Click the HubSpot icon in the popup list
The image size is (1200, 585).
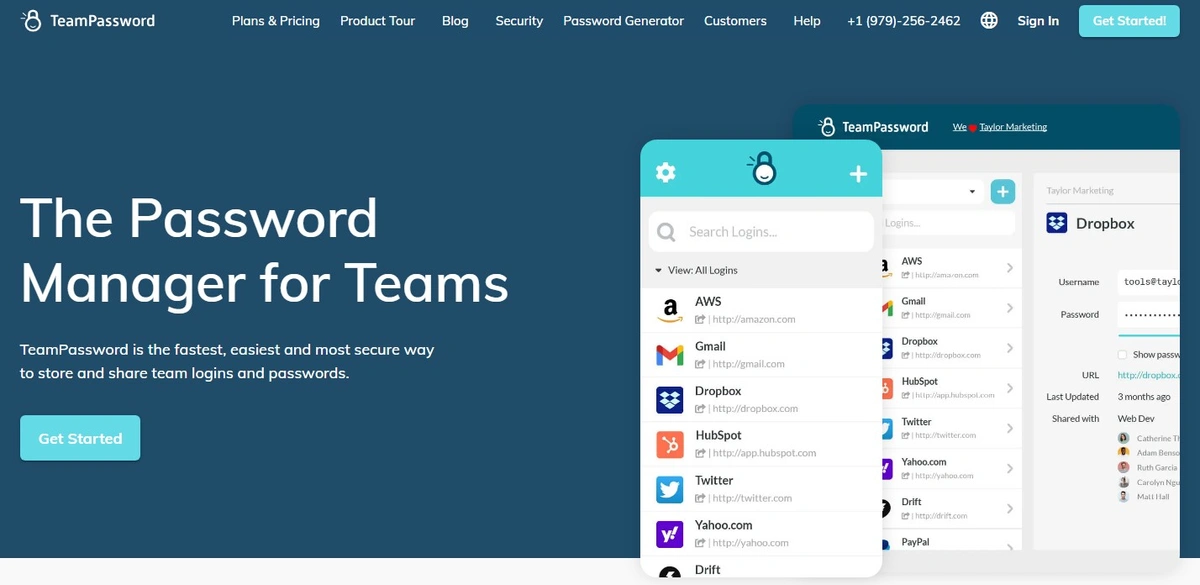(x=669, y=444)
